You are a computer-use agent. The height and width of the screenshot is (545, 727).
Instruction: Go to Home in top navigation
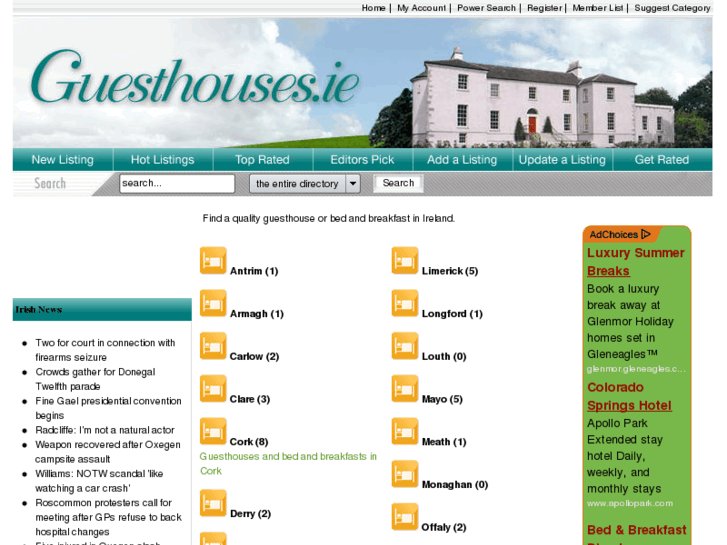374,8
